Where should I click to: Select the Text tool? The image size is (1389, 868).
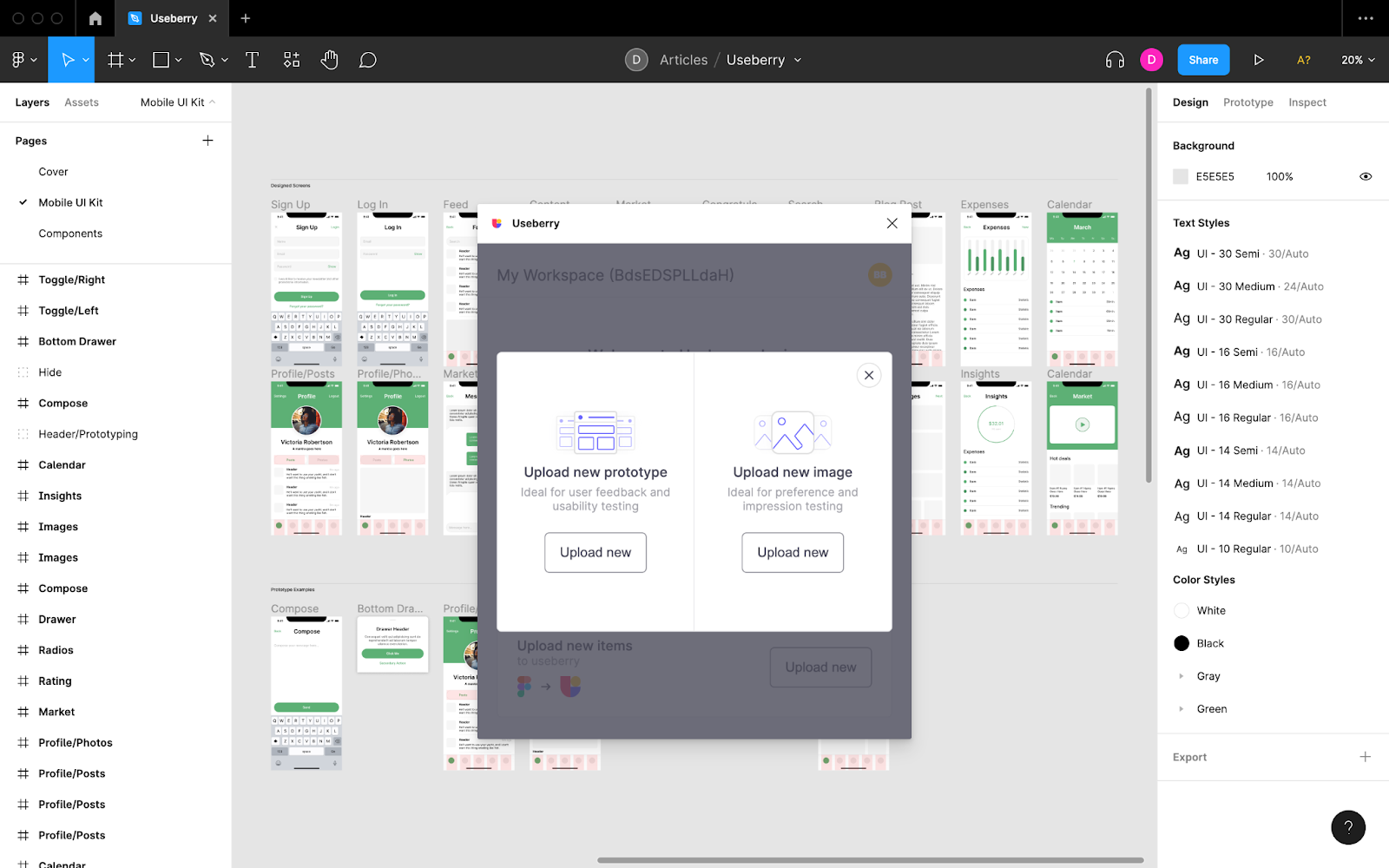[253, 60]
